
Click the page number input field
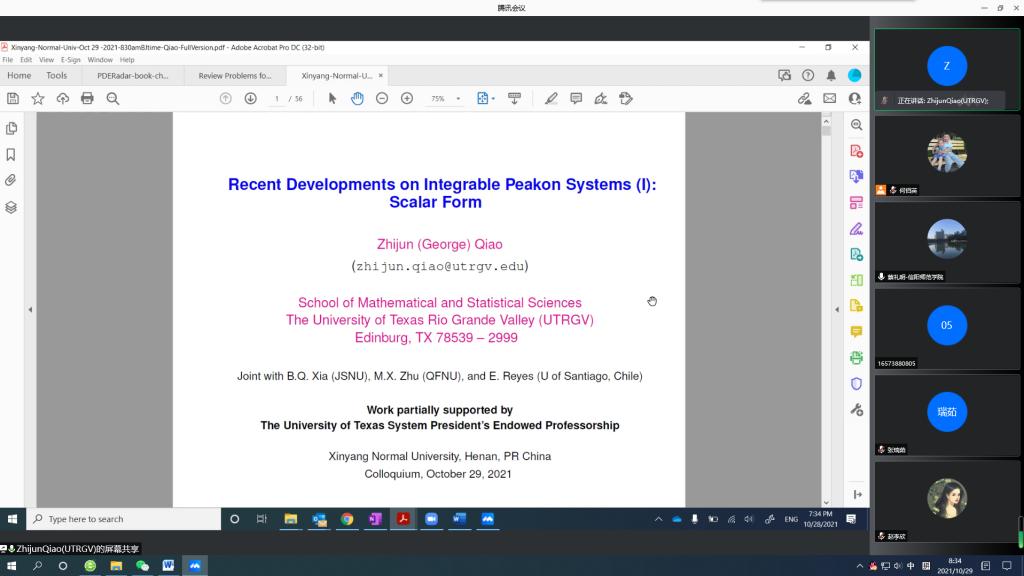coord(277,98)
